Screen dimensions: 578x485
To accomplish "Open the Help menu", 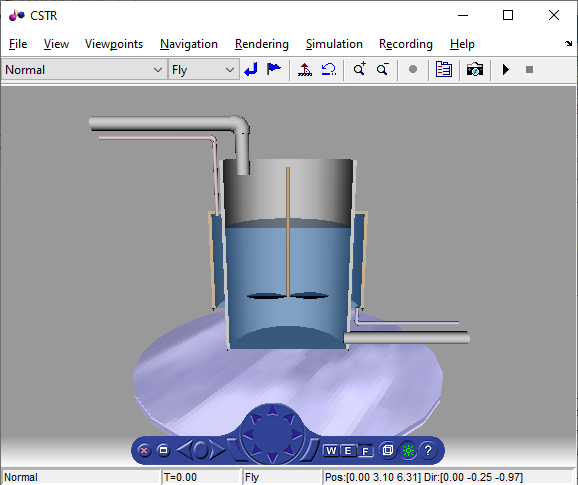I will (462, 44).
